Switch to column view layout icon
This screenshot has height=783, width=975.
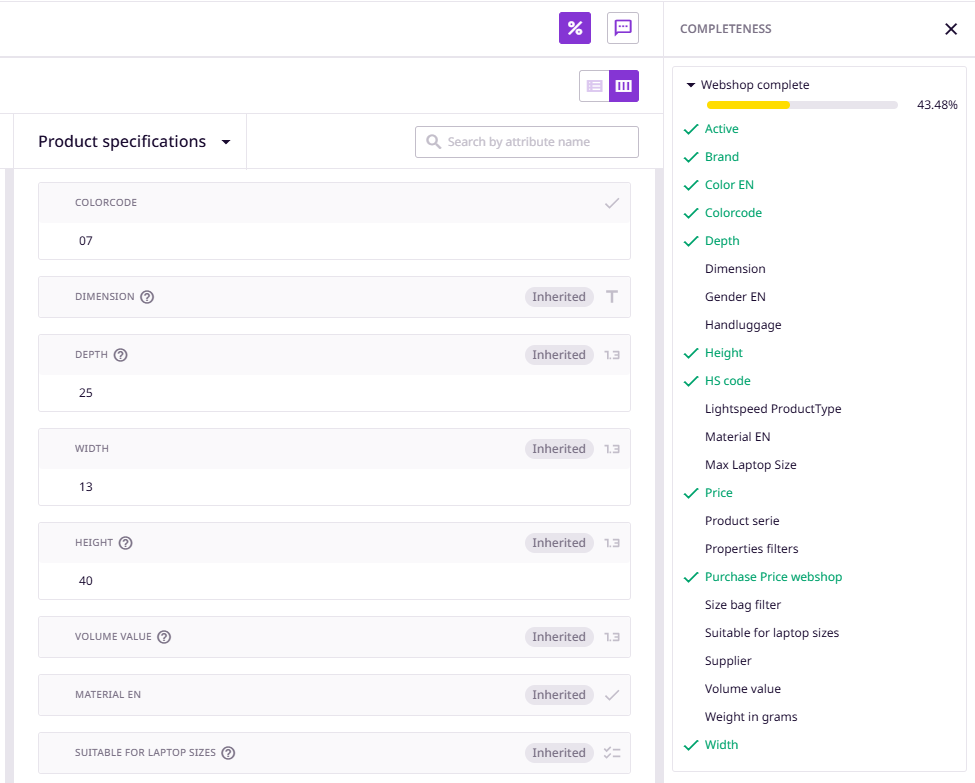click(624, 86)
